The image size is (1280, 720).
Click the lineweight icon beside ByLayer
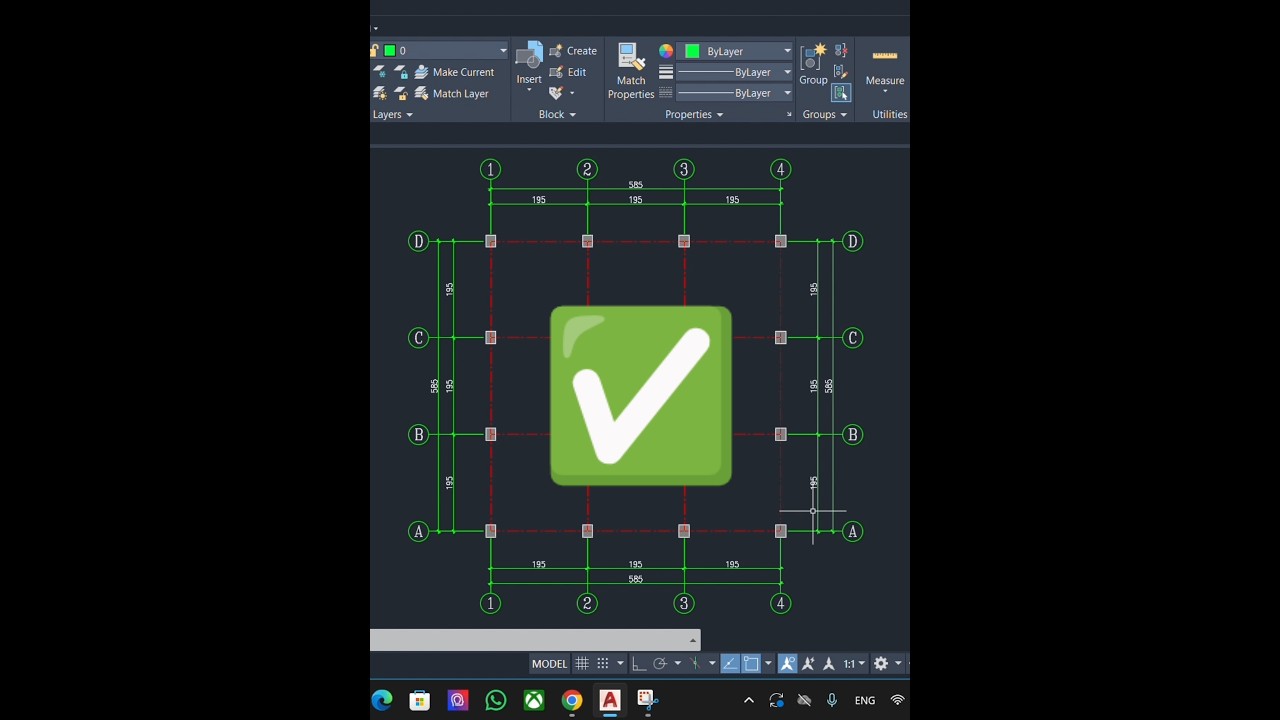pyautogui.click(x=666, y=72)
